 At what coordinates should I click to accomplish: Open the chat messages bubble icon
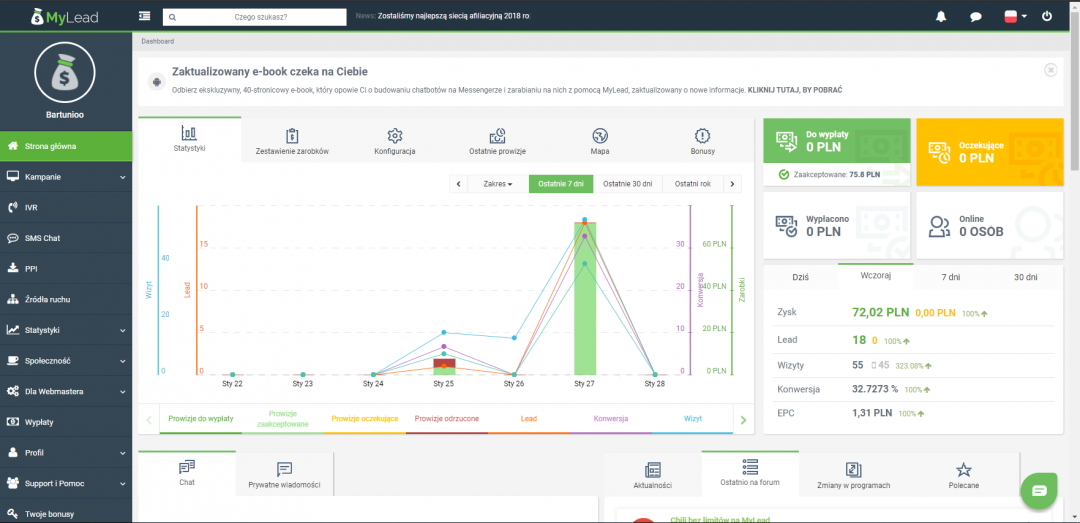pyautogui.click(x=975, y=16)
